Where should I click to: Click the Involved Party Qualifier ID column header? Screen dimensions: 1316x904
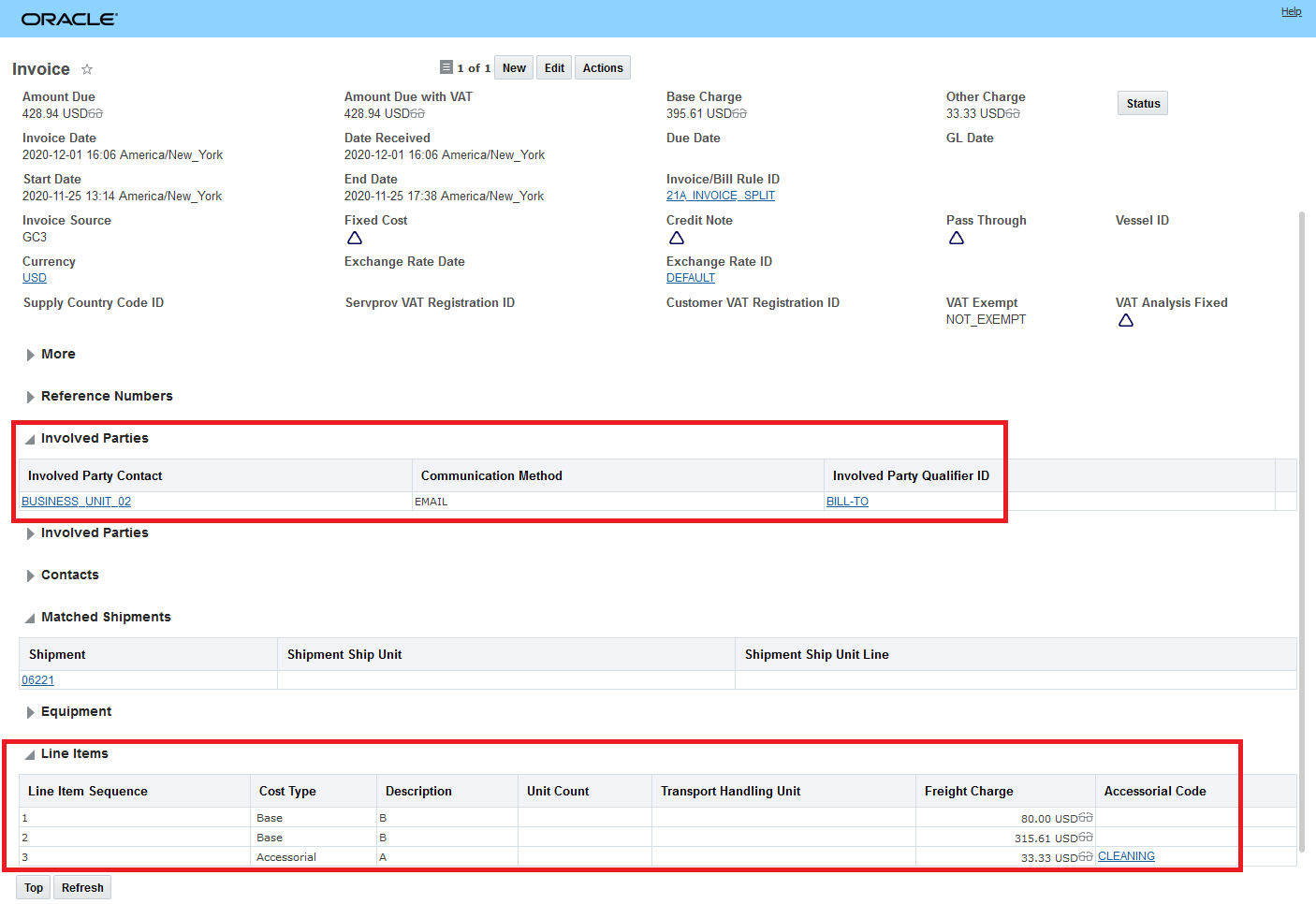(1049, 475)
